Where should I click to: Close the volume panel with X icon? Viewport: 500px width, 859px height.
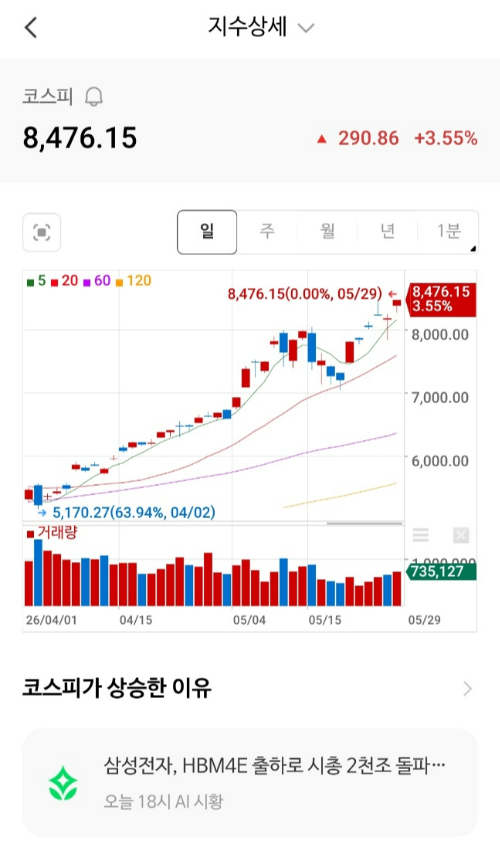pyautogui.click(x=461, y=535)
